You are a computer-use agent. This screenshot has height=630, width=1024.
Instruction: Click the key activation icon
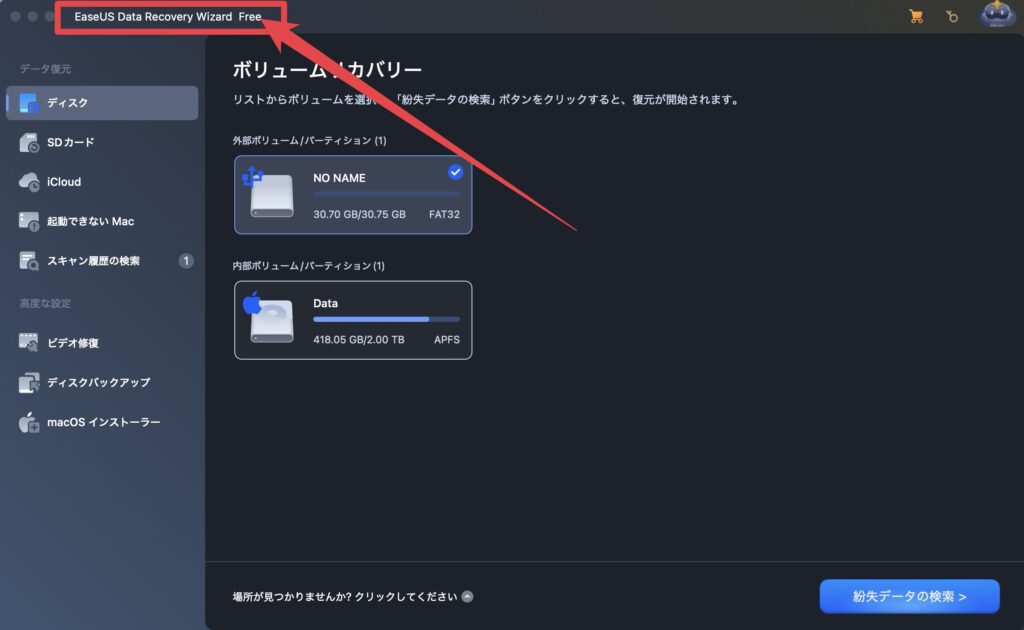[x=953, y=16]
